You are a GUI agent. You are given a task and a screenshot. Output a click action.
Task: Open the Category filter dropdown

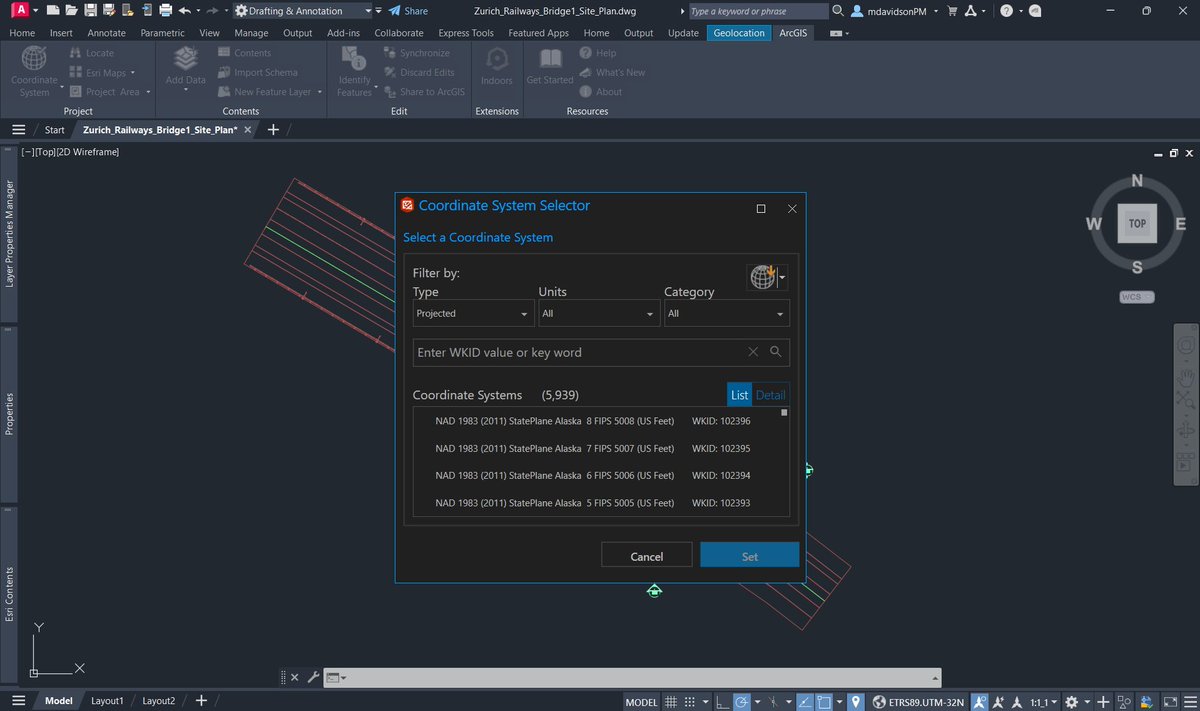point(727,314)
